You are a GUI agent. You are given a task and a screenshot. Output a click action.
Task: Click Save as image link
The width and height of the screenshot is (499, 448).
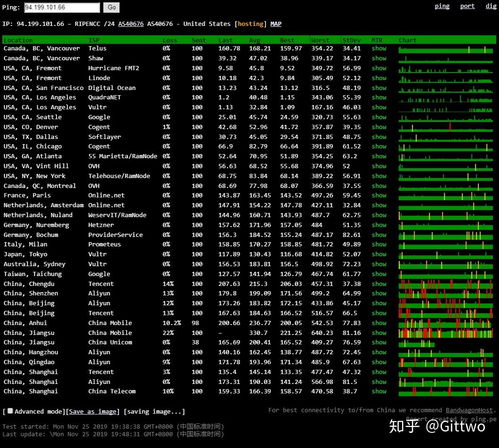(92, 412)
